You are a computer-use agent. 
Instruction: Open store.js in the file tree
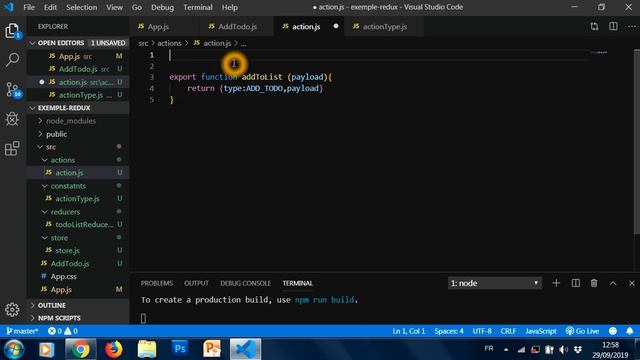pos(67,250)
